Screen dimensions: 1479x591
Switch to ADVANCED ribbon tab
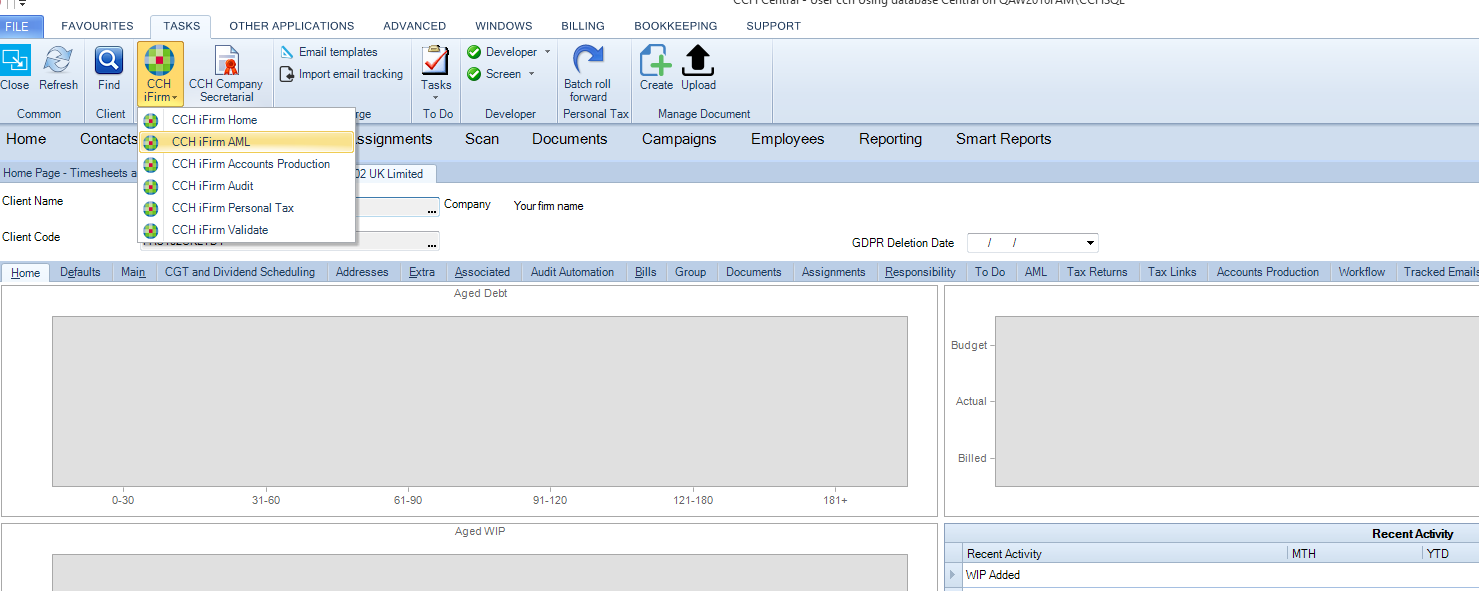click(414, 26)
